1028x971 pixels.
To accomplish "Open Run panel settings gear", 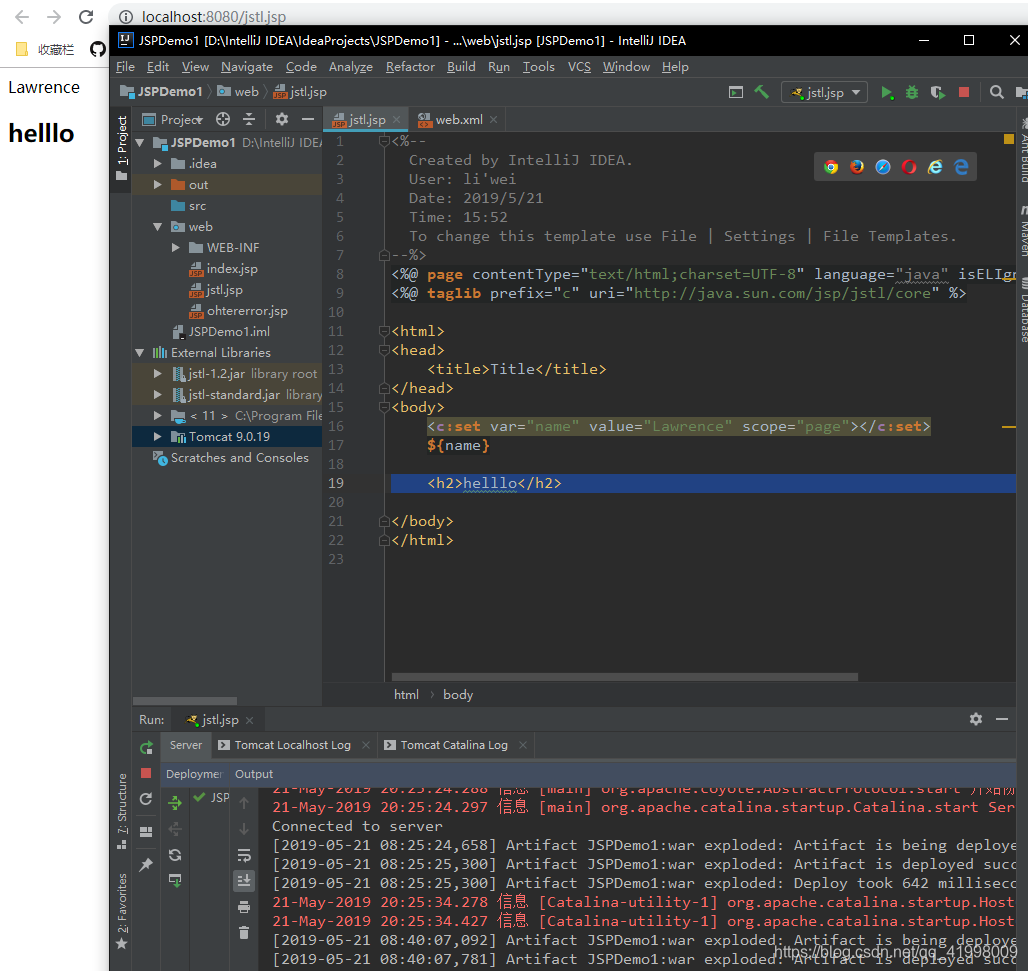I will [976, 719].
